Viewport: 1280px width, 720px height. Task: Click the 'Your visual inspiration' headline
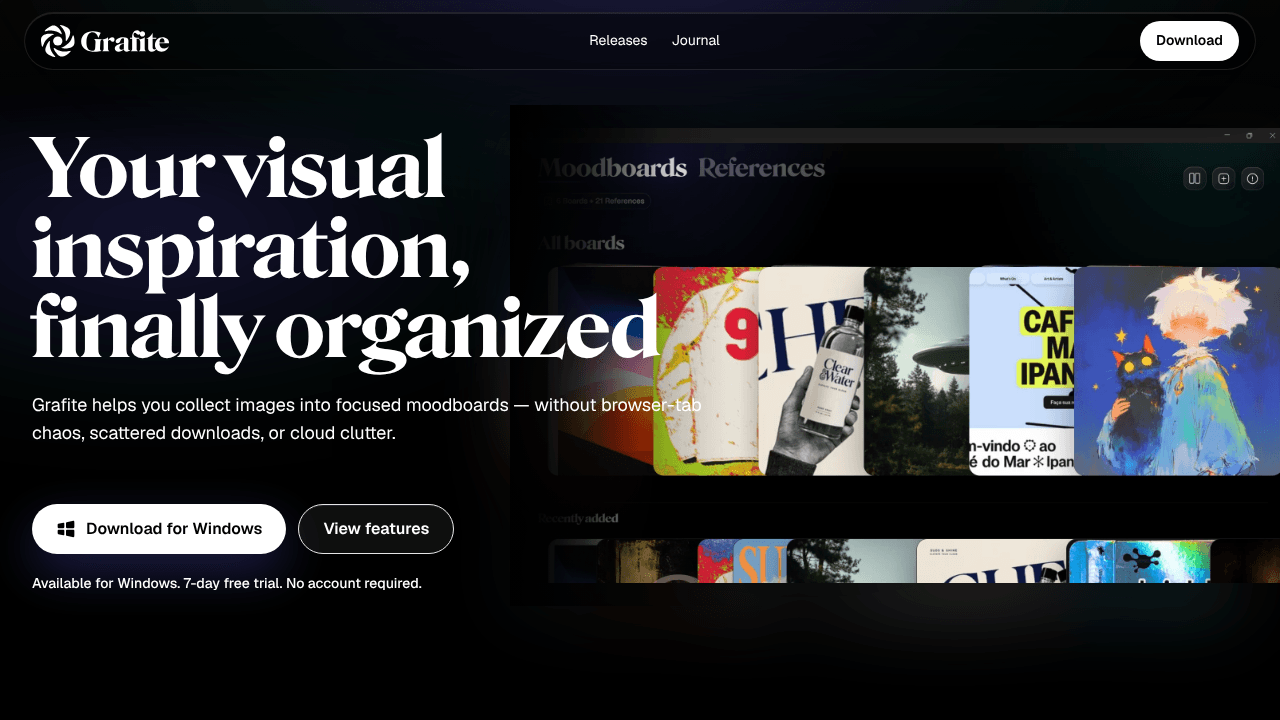344,248
